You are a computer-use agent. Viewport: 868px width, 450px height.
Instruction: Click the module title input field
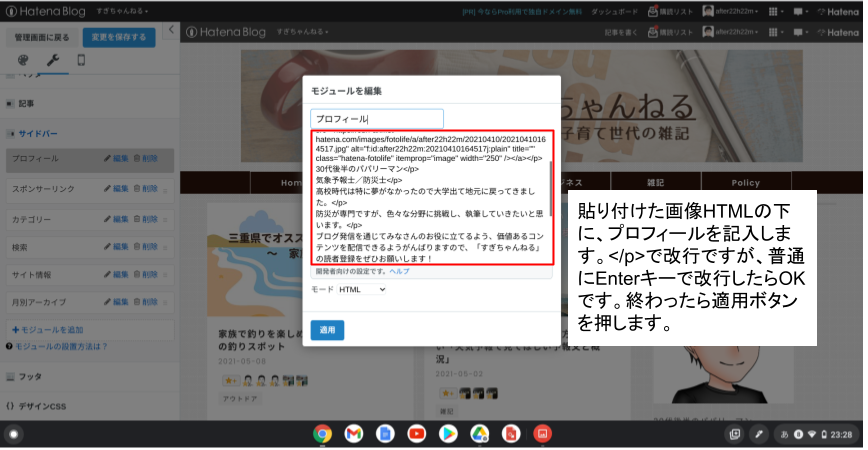[x=377, y=119]
